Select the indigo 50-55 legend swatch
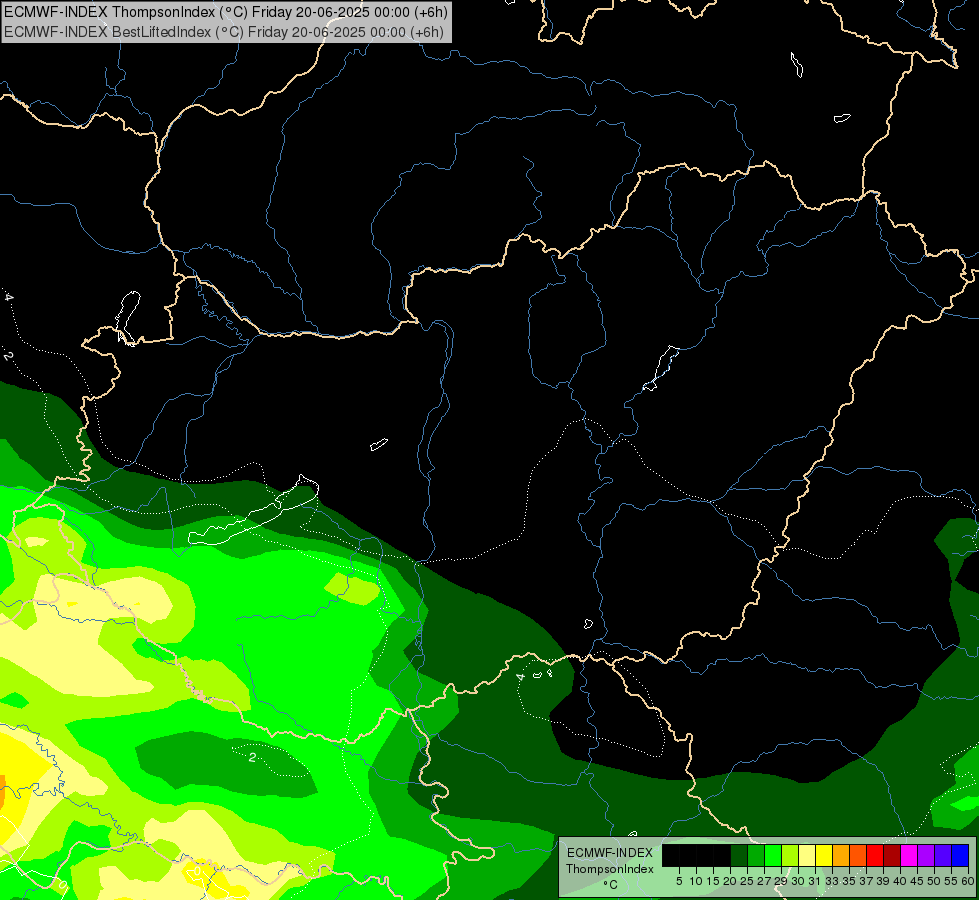The height and width of the screenshot is (900, 979). click(943, 855)
